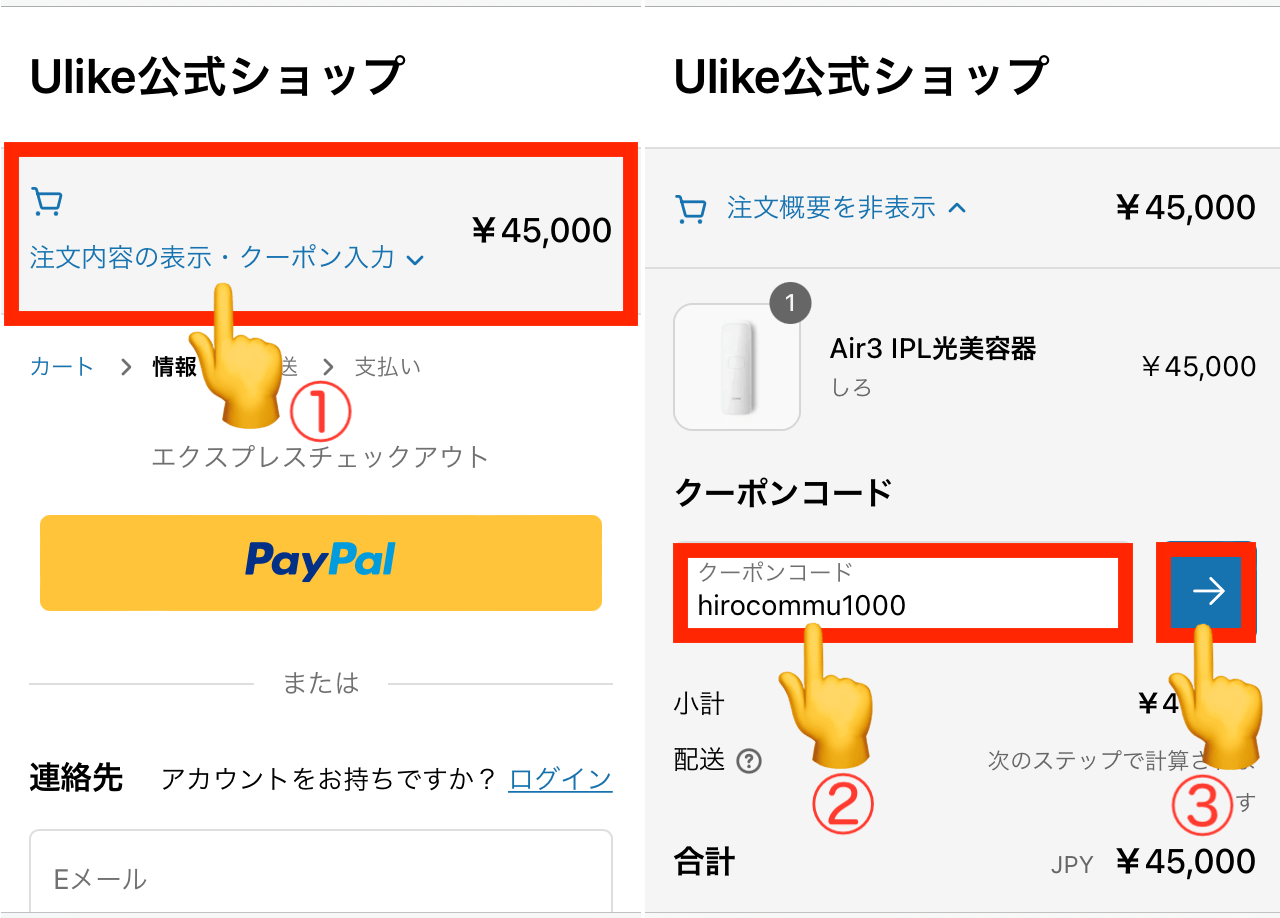Click the ログイン link
Image resolution: width=1280 pixels, height=918 pixels.
(560, 779)
